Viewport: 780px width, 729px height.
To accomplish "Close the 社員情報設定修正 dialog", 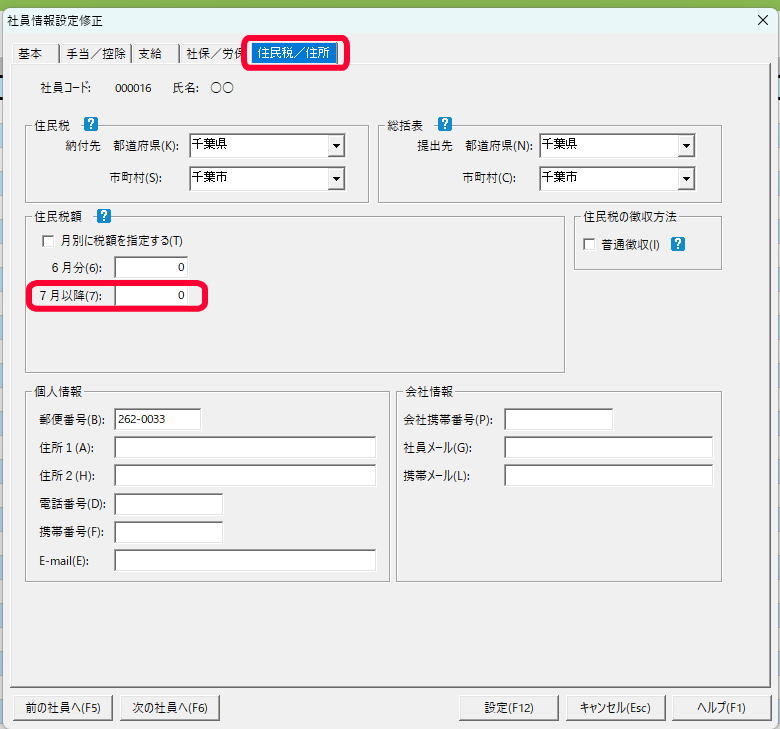I will tap(763, 20).
